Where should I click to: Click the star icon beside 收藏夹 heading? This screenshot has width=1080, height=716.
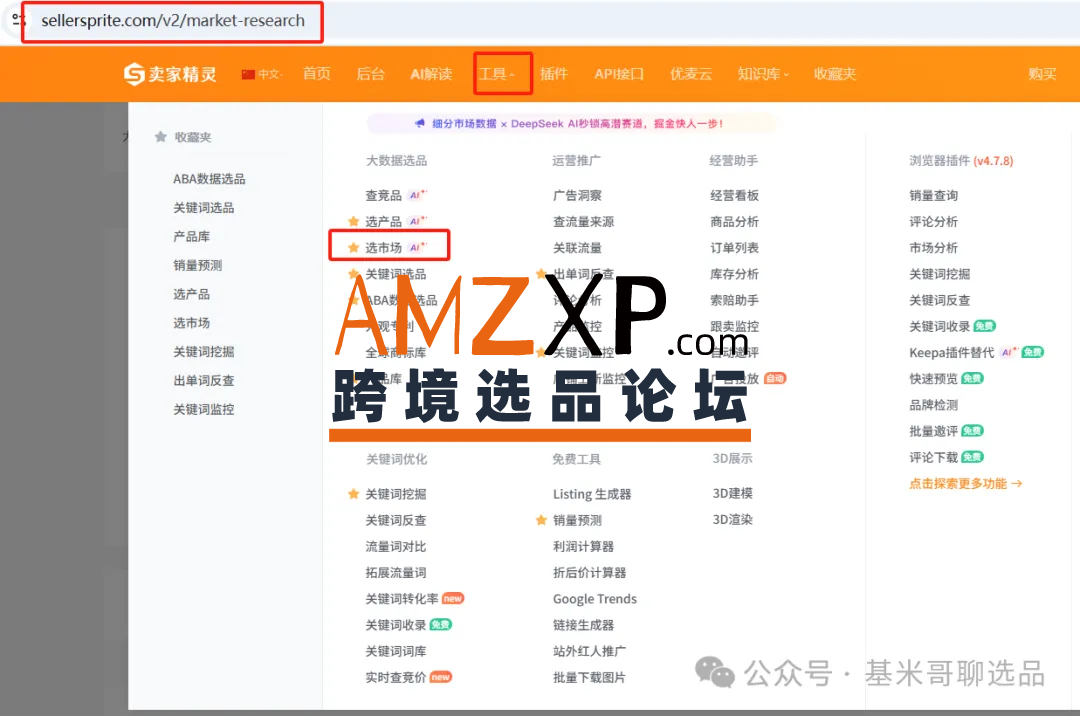160,137
